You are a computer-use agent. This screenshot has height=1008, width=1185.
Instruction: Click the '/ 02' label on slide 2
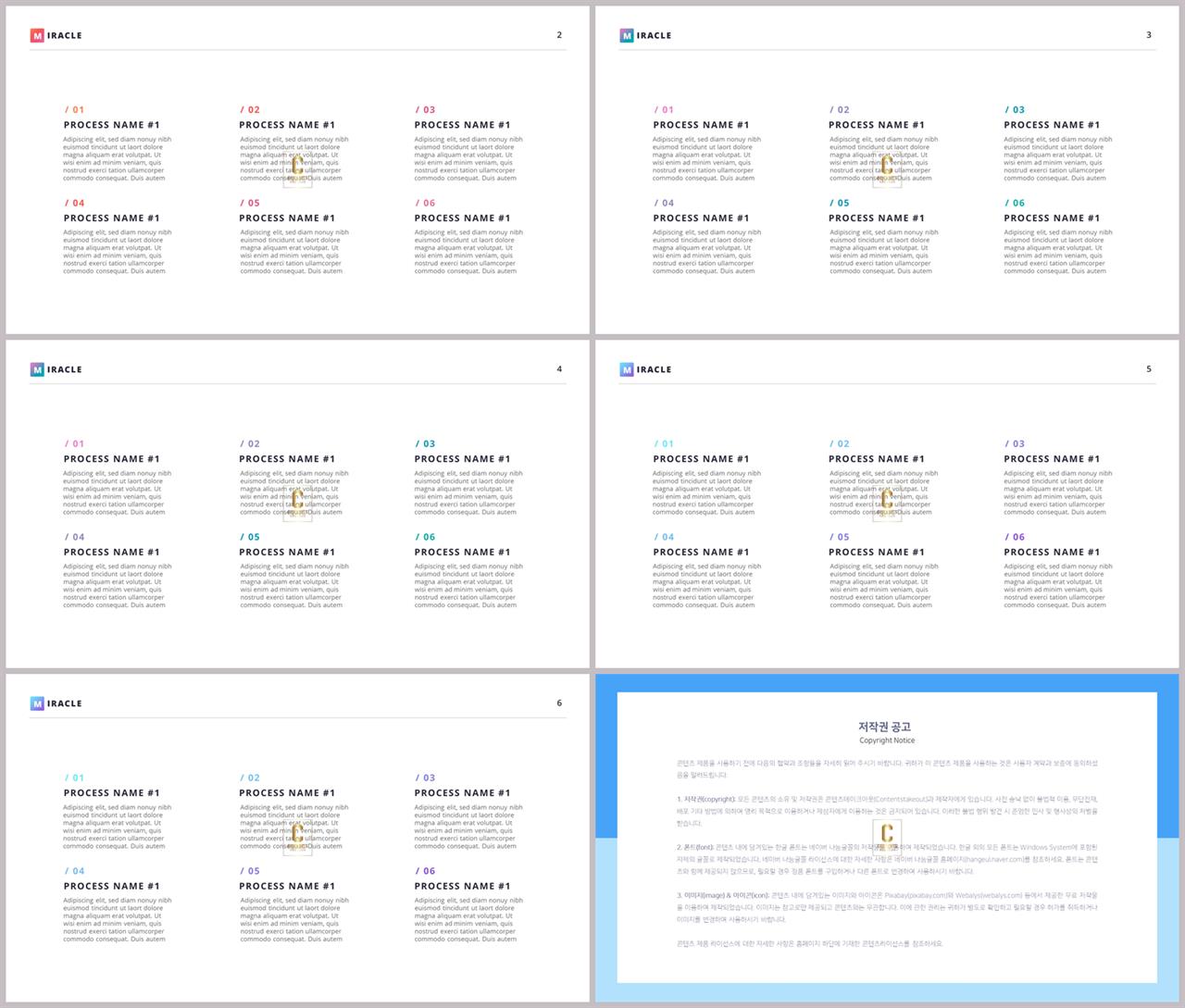pyautogui.click(x=250, y=109)
